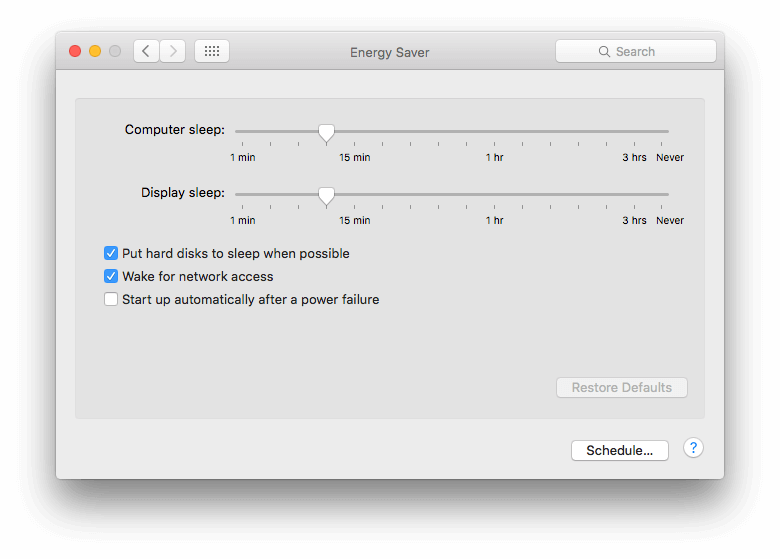Minimize window using the yellow button
780x559 pixels.
[95, 51]
